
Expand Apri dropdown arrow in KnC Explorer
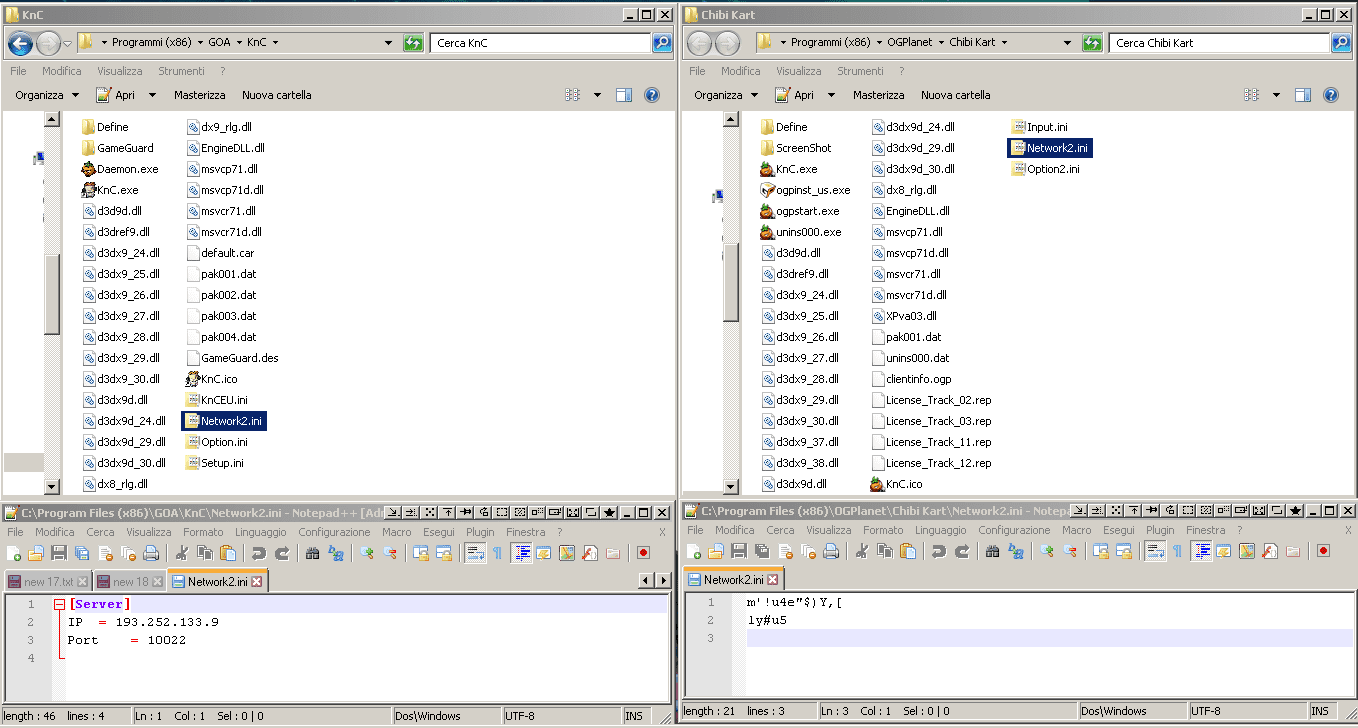152,95
